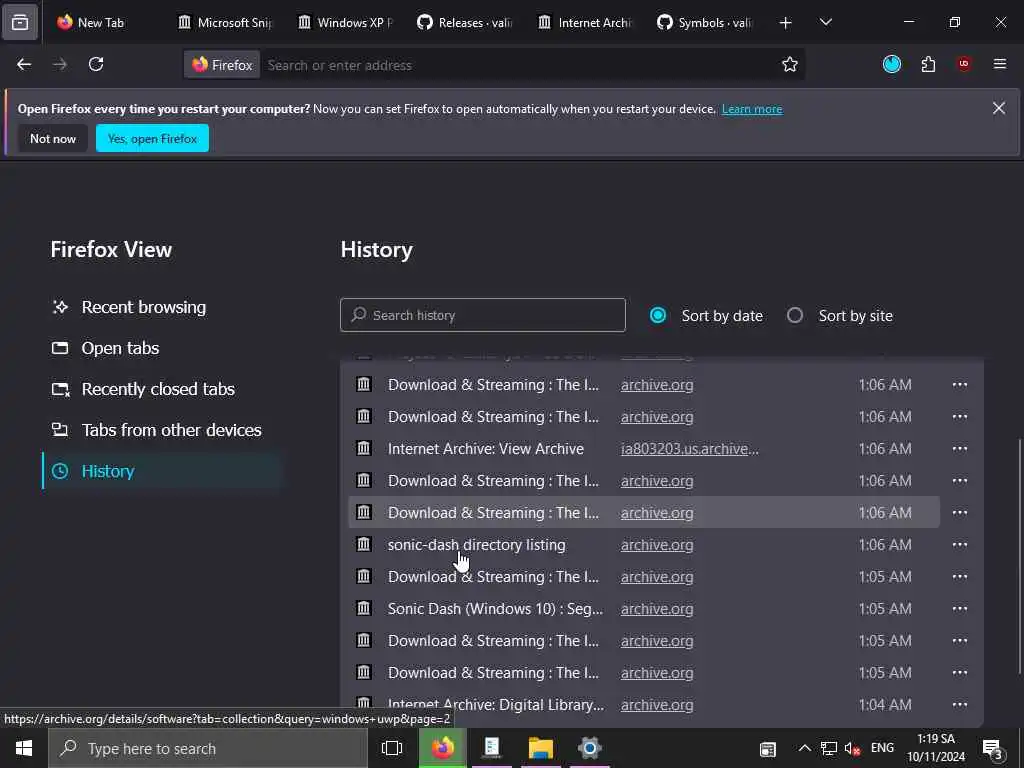Show hidden system tray icons
1024x768 pixels.
805,748
